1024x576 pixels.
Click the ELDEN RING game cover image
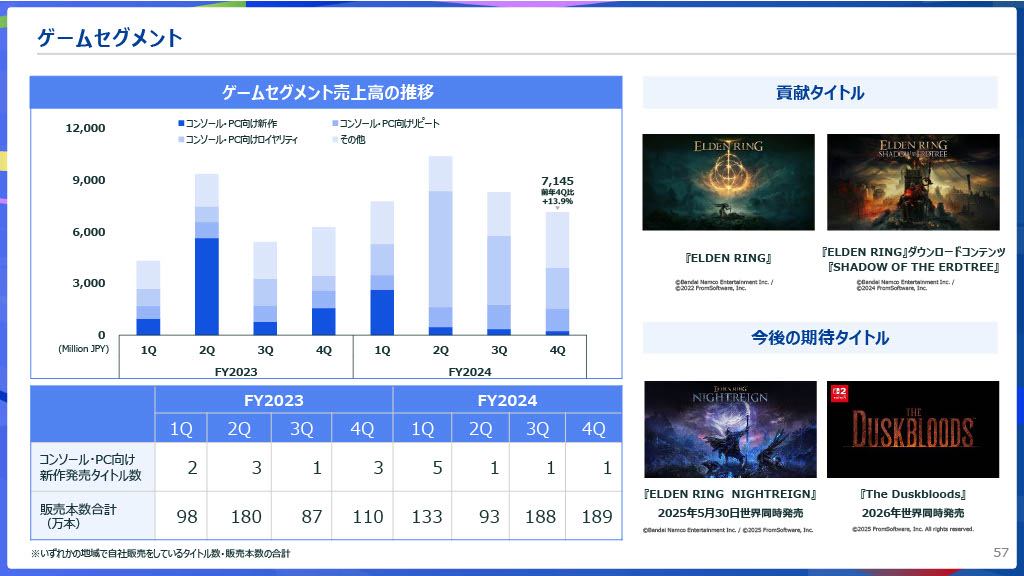click(x=728, y=182)
